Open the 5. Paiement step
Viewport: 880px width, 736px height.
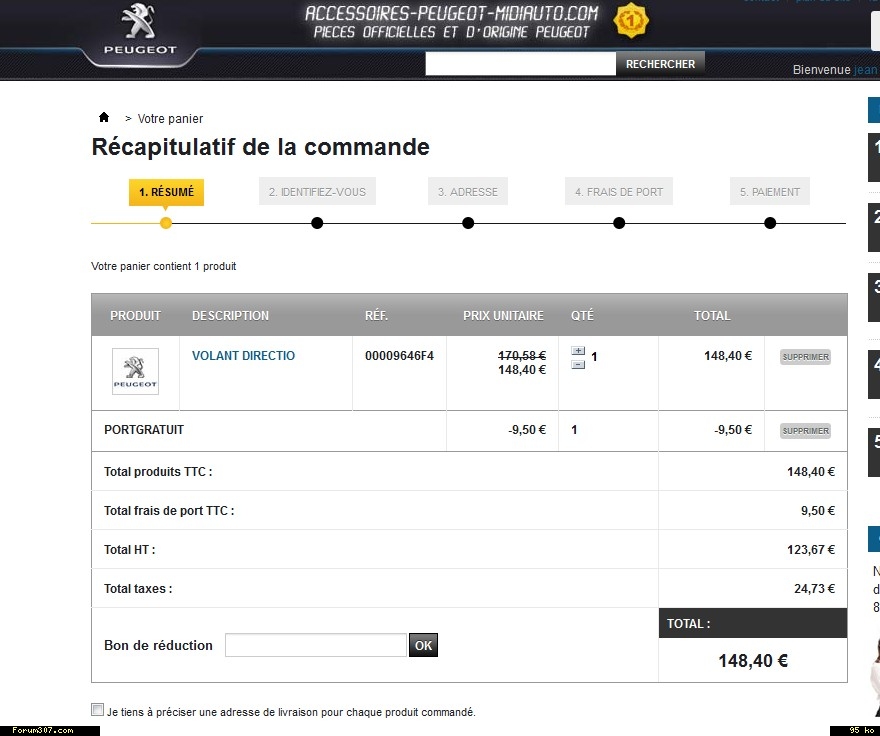point(770,192)
